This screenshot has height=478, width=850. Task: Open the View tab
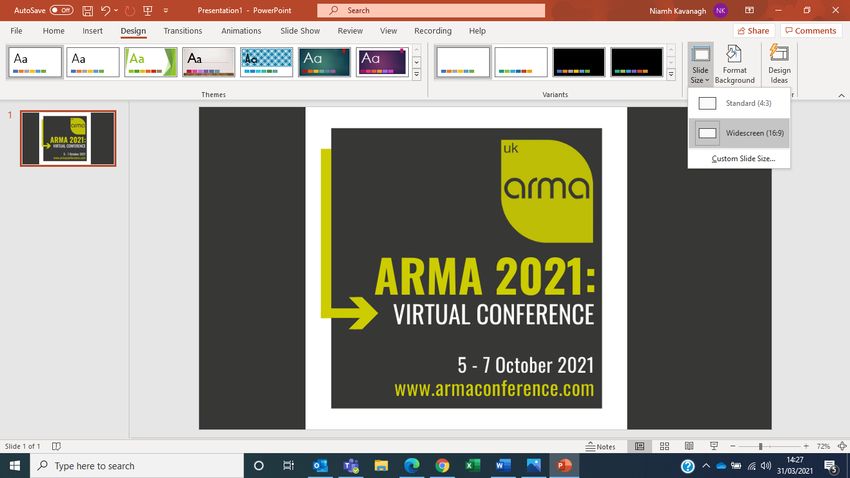pyautogui.click(x=388, y=31)
